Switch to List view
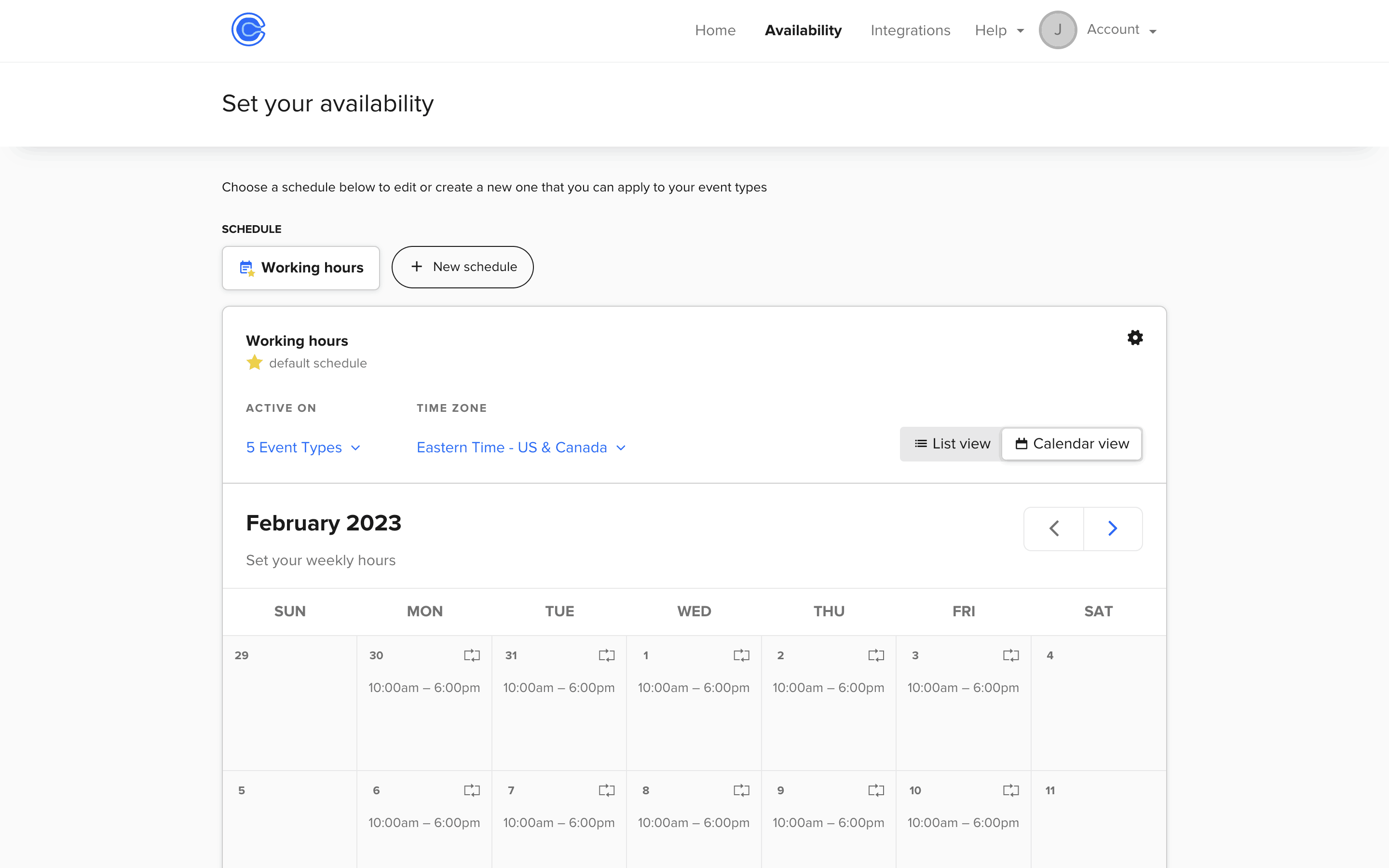Viewport: 1389px width, 868px height. [x=952, y=444]
